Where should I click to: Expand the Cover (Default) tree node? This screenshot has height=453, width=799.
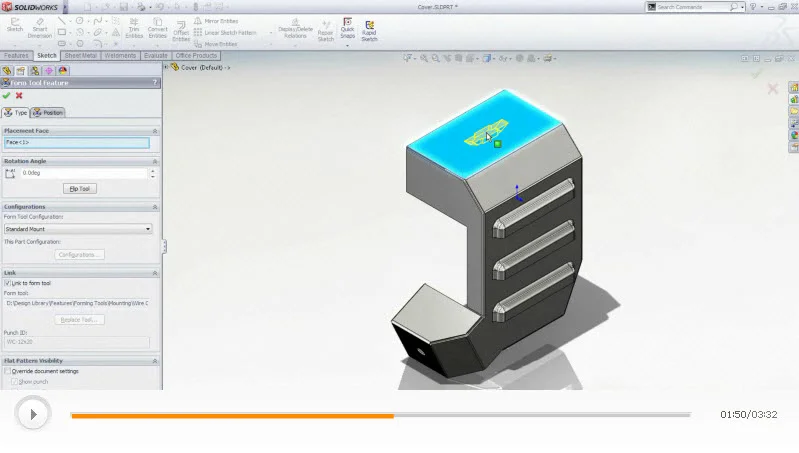coord(166,67)
